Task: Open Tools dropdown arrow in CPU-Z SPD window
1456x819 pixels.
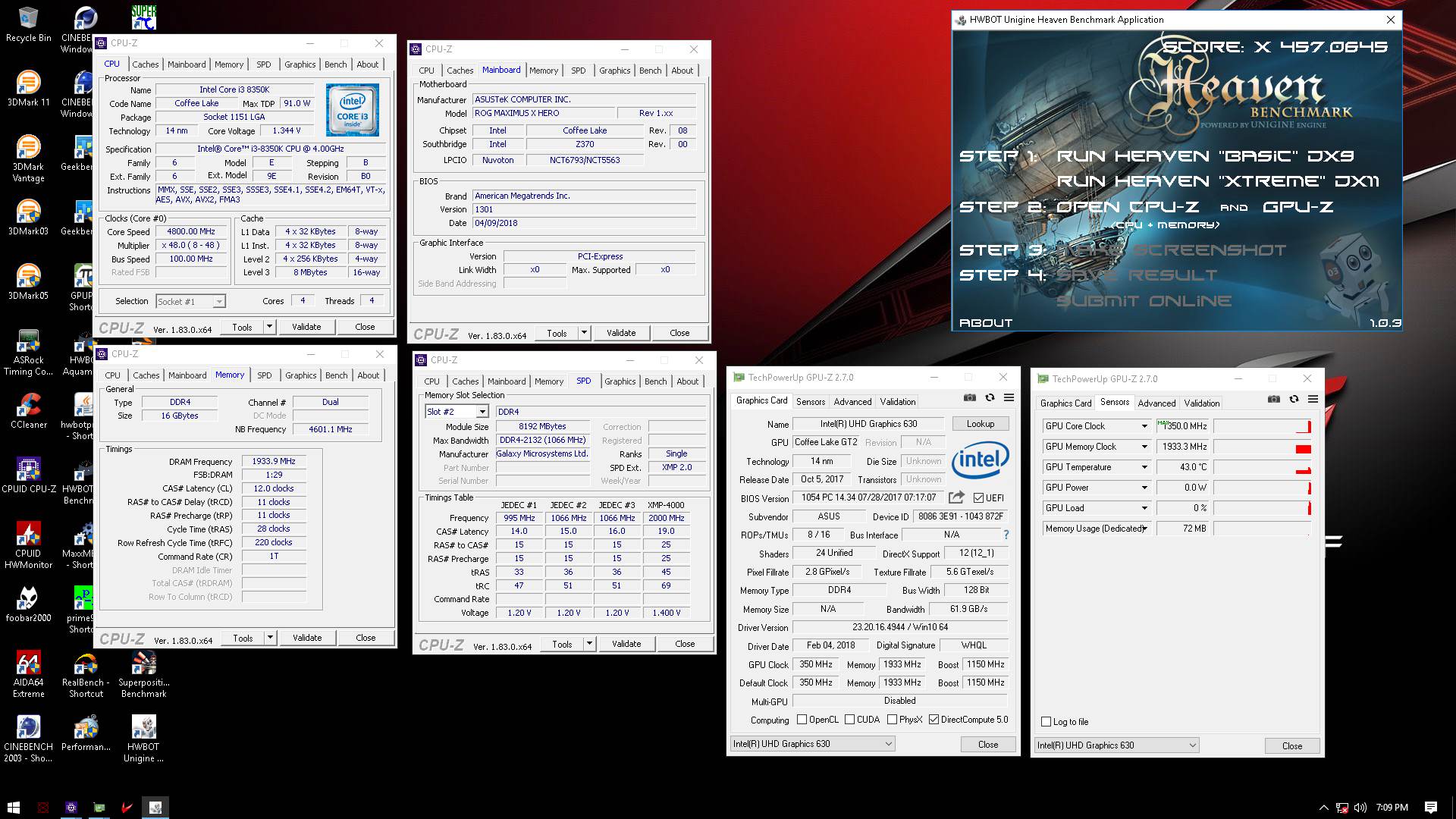Action: pyautogui.click(x=589, y=644)
